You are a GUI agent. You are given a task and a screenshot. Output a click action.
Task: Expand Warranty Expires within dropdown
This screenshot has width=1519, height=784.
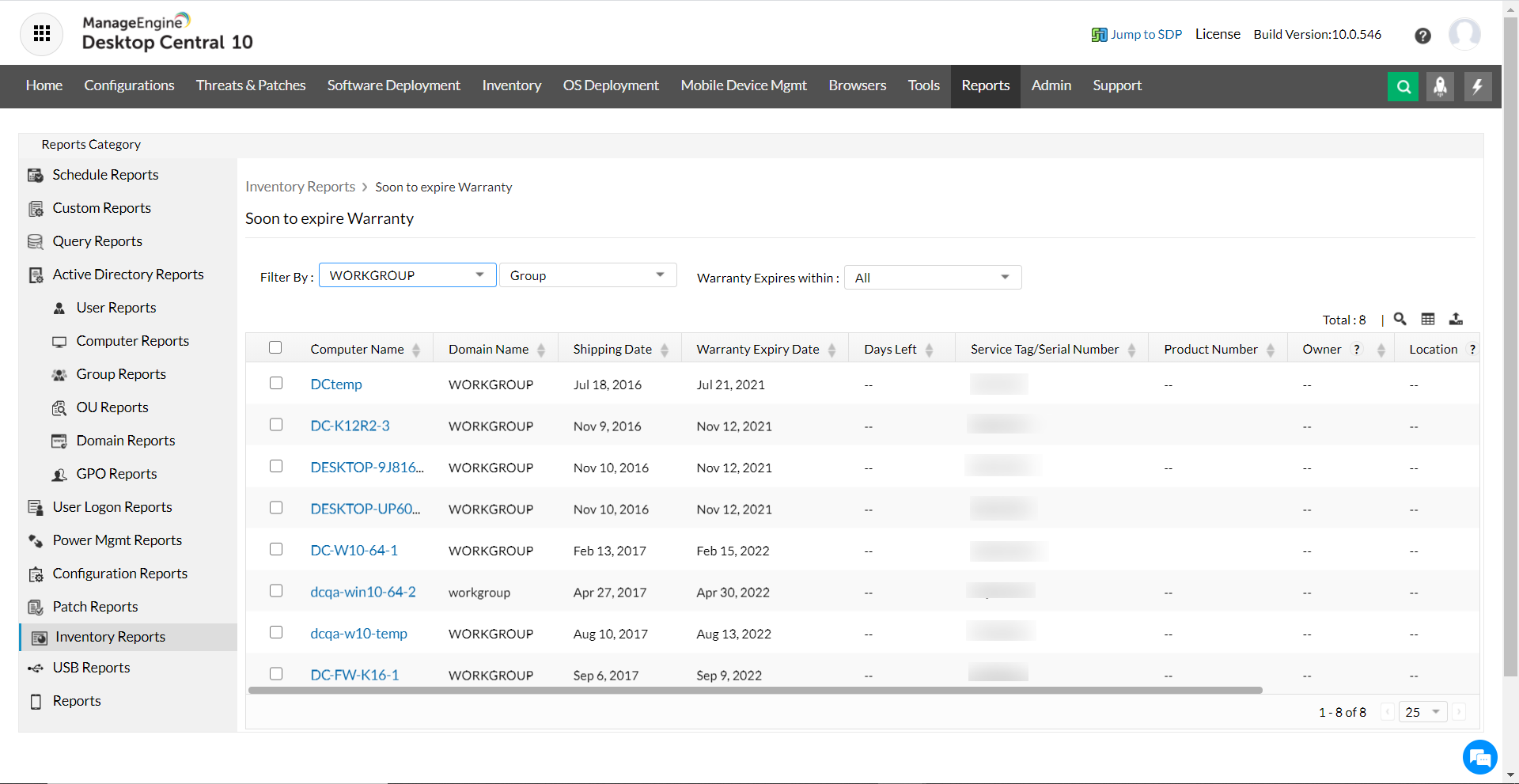click(x=932, y=278)
